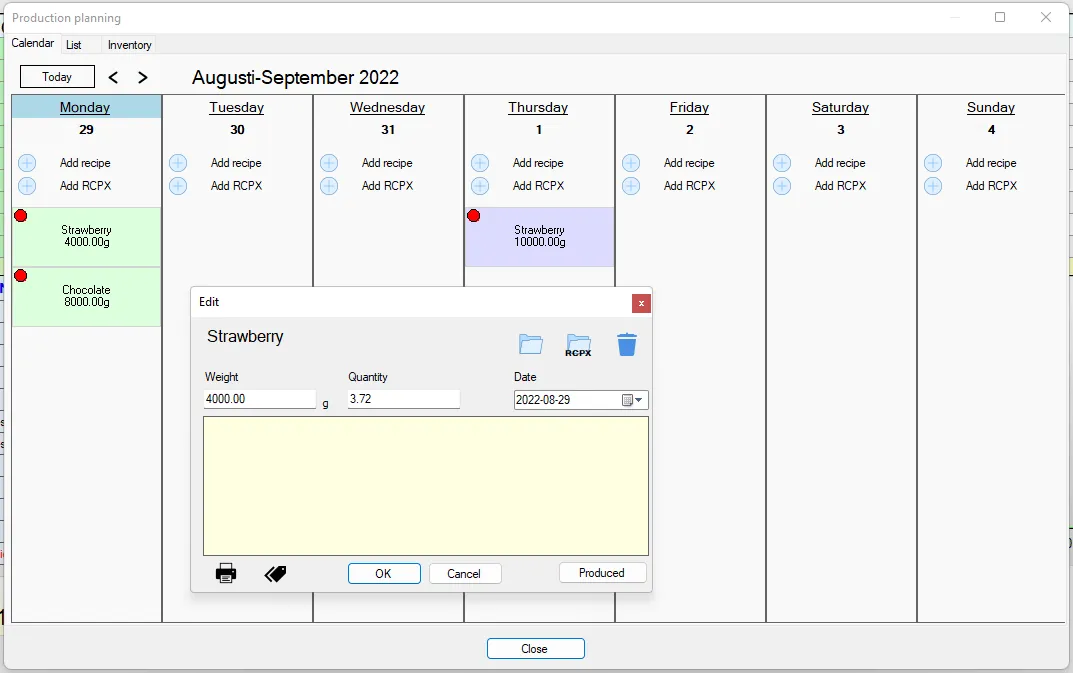This screenshot has width=1073, height=673.
Task: Click the Monday column header
Action: pyautogui.click(x=85, y=107)
